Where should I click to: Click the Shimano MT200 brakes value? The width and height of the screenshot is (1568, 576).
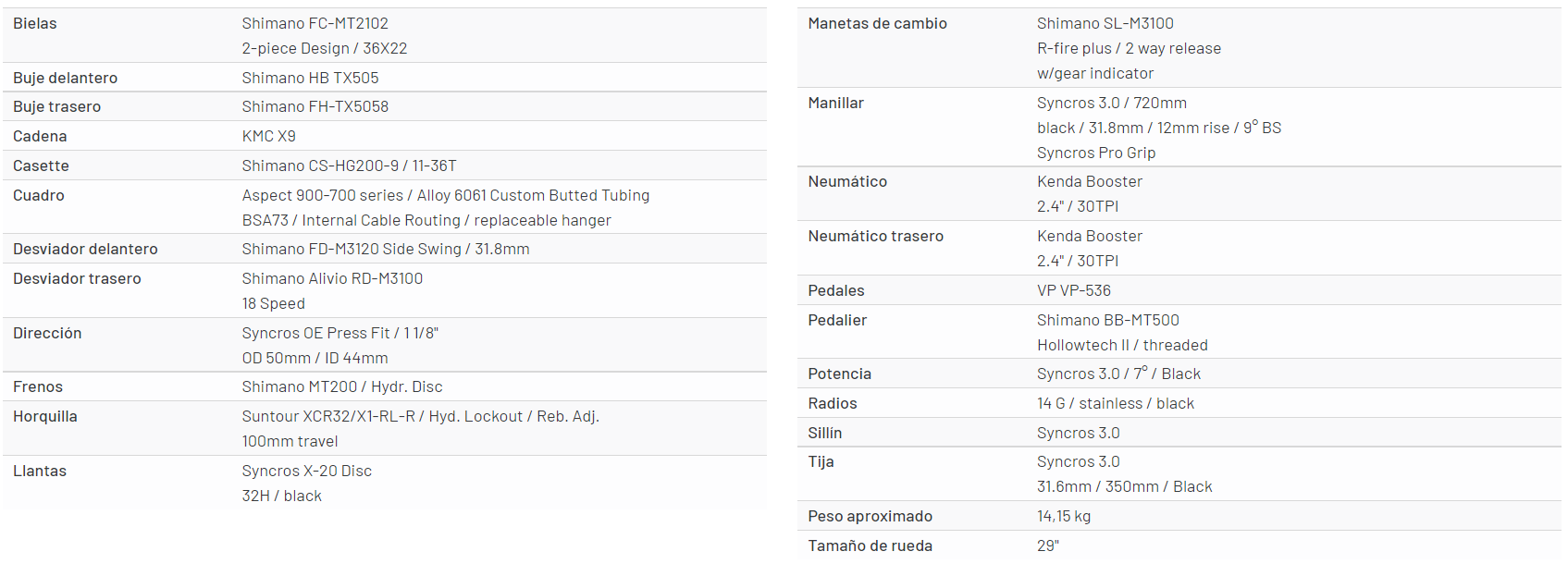pyautogui.click(x=341, y=386)
